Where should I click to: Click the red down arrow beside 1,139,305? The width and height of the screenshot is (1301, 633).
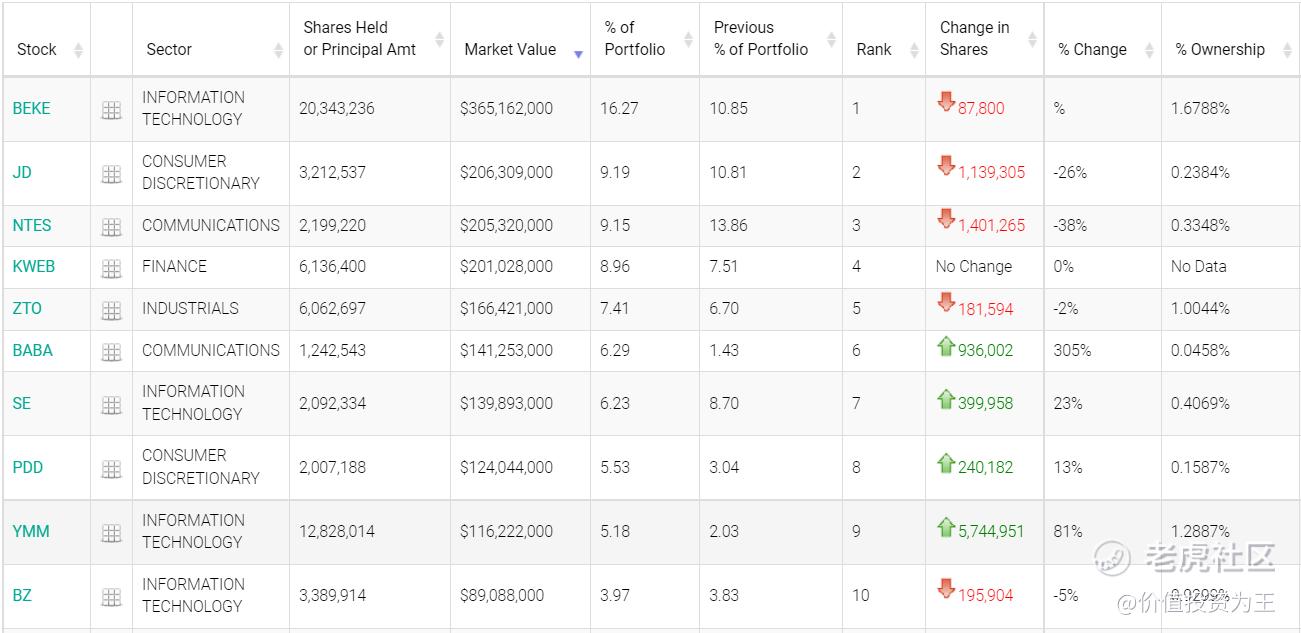point(946,165)
